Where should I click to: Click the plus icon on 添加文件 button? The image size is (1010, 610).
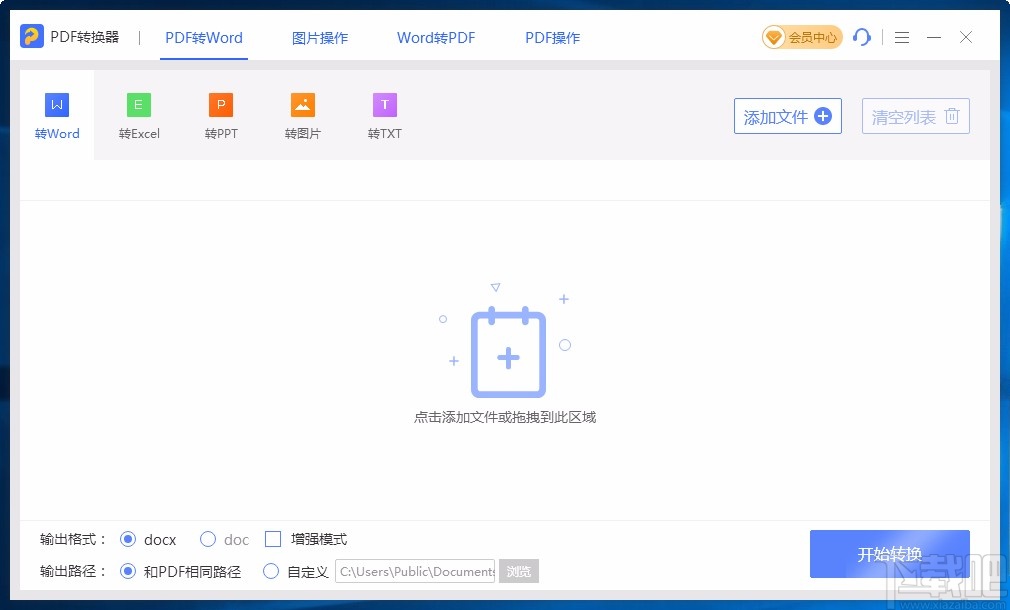coord(822,116)
